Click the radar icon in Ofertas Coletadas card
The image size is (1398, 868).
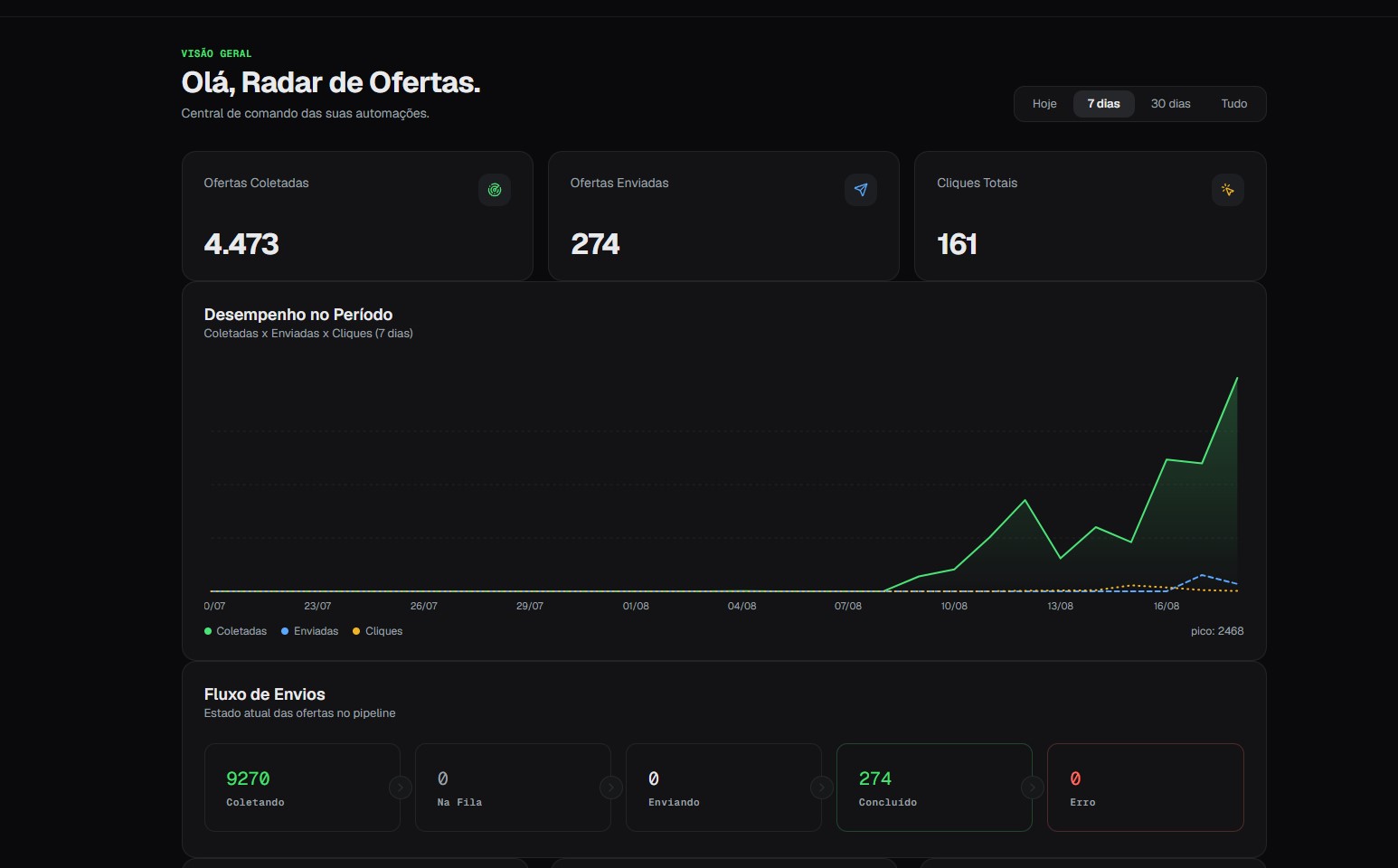coord(495,190)
